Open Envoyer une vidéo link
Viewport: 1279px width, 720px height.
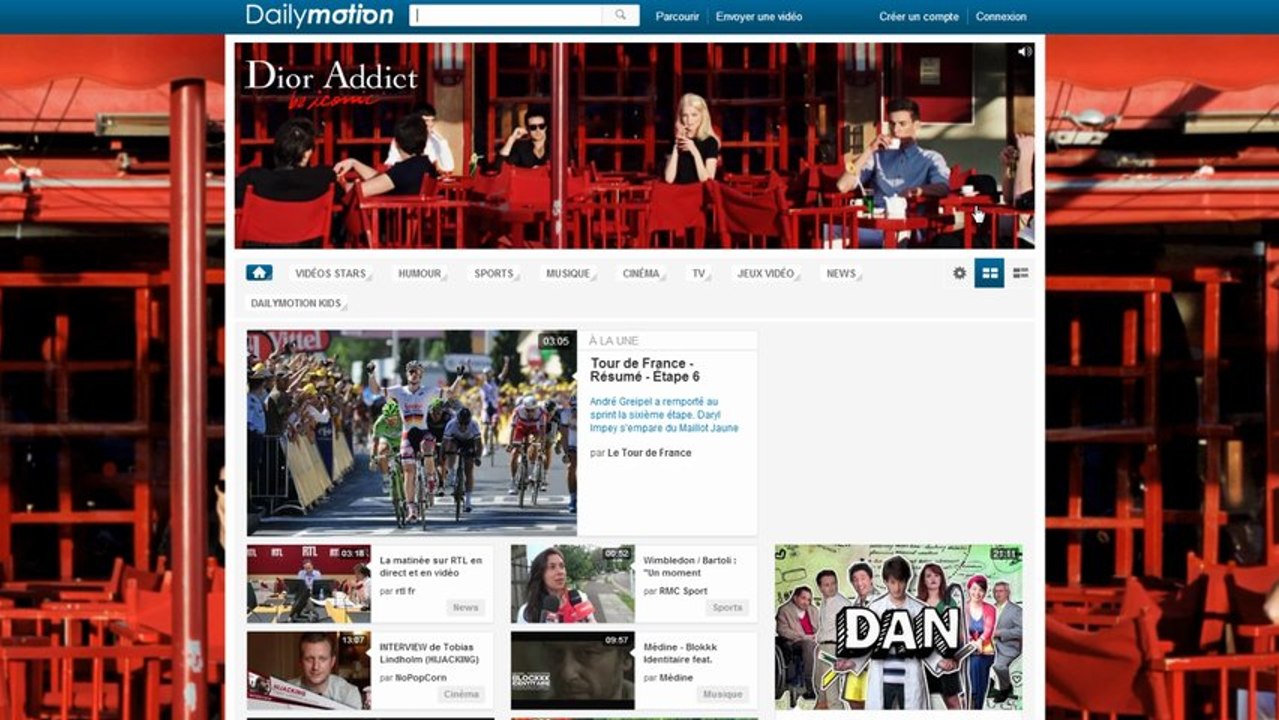click(x=759, y=16)
